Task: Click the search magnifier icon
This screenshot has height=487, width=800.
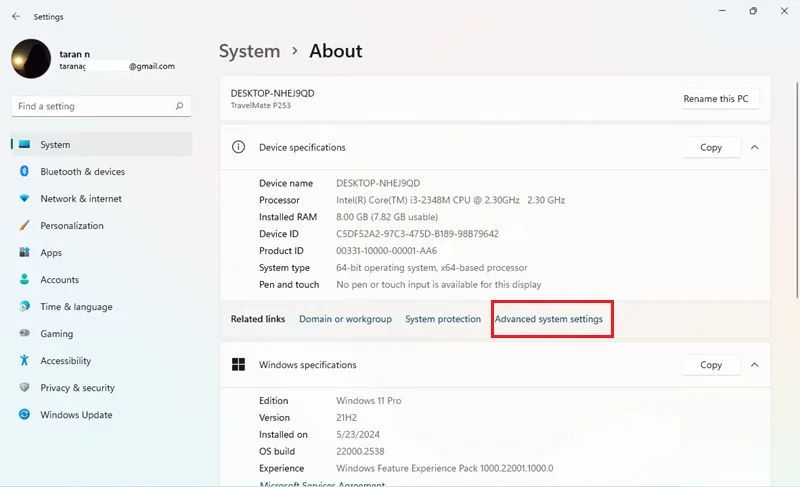Action: tap(179, 106)
